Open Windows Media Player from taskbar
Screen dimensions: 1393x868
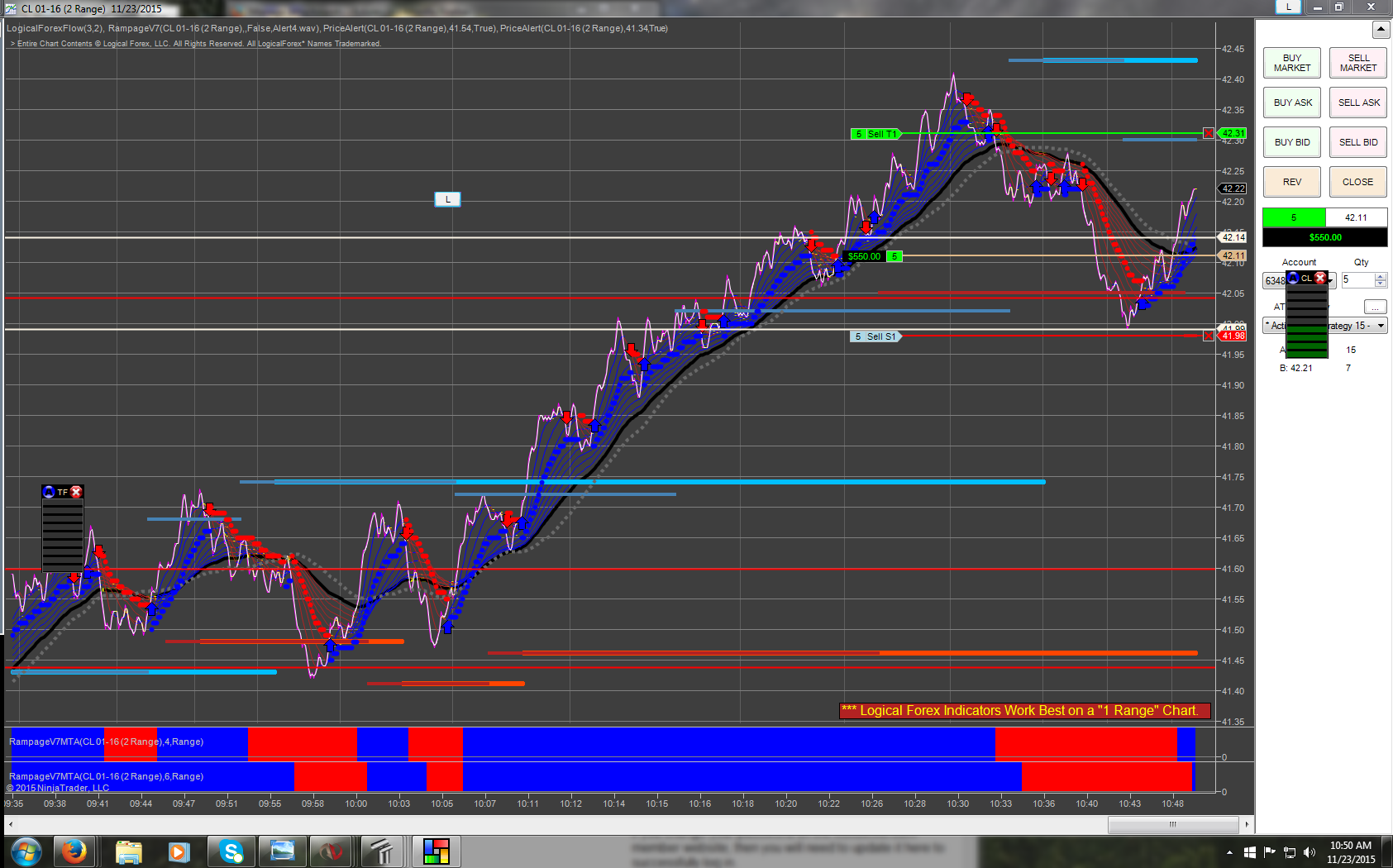click(178, 851)
